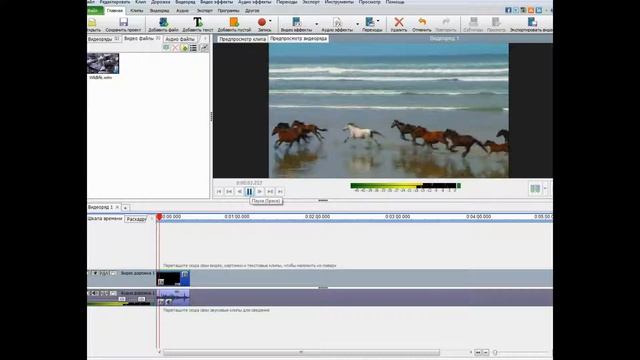Click the split-screen preview layout icon
Image resolution: width=640 pixels, height=360 pixels.
click(x=535, y=189)
